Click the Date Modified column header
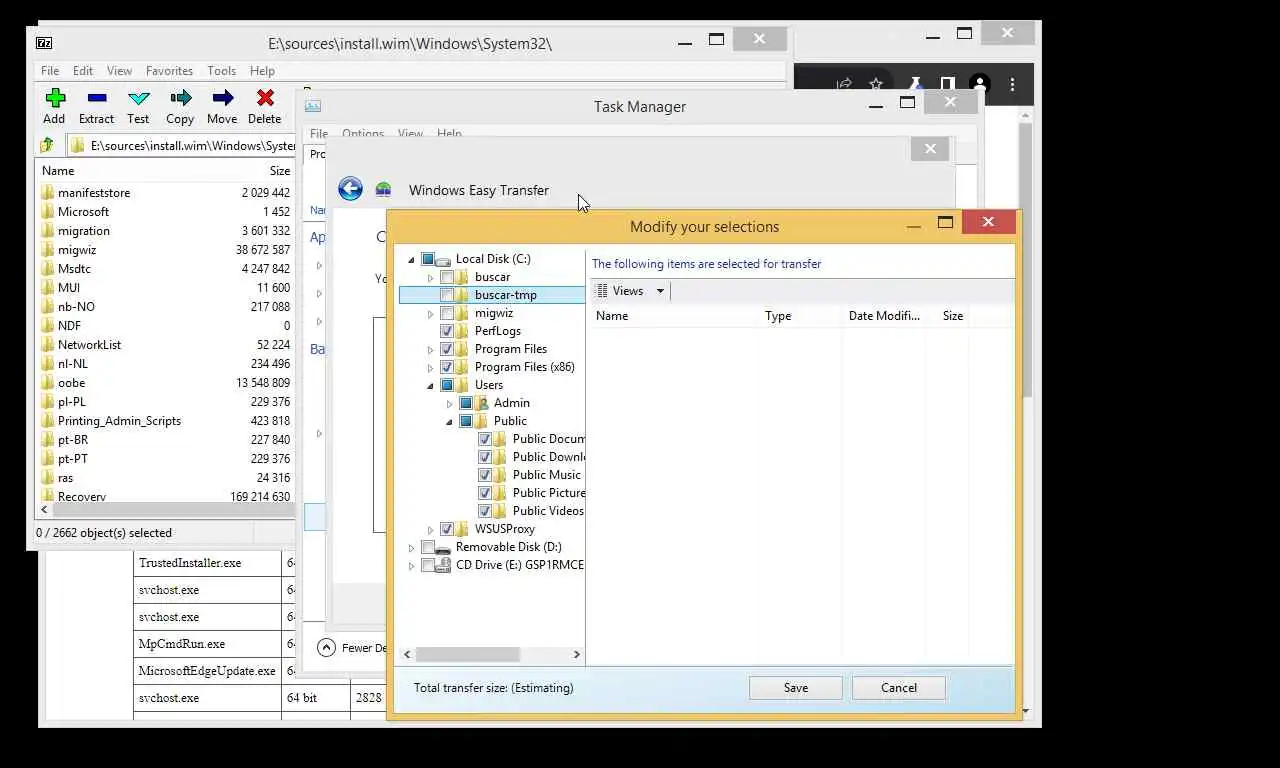Viewport: 1280px width, 768px height. tap(884, 315)
